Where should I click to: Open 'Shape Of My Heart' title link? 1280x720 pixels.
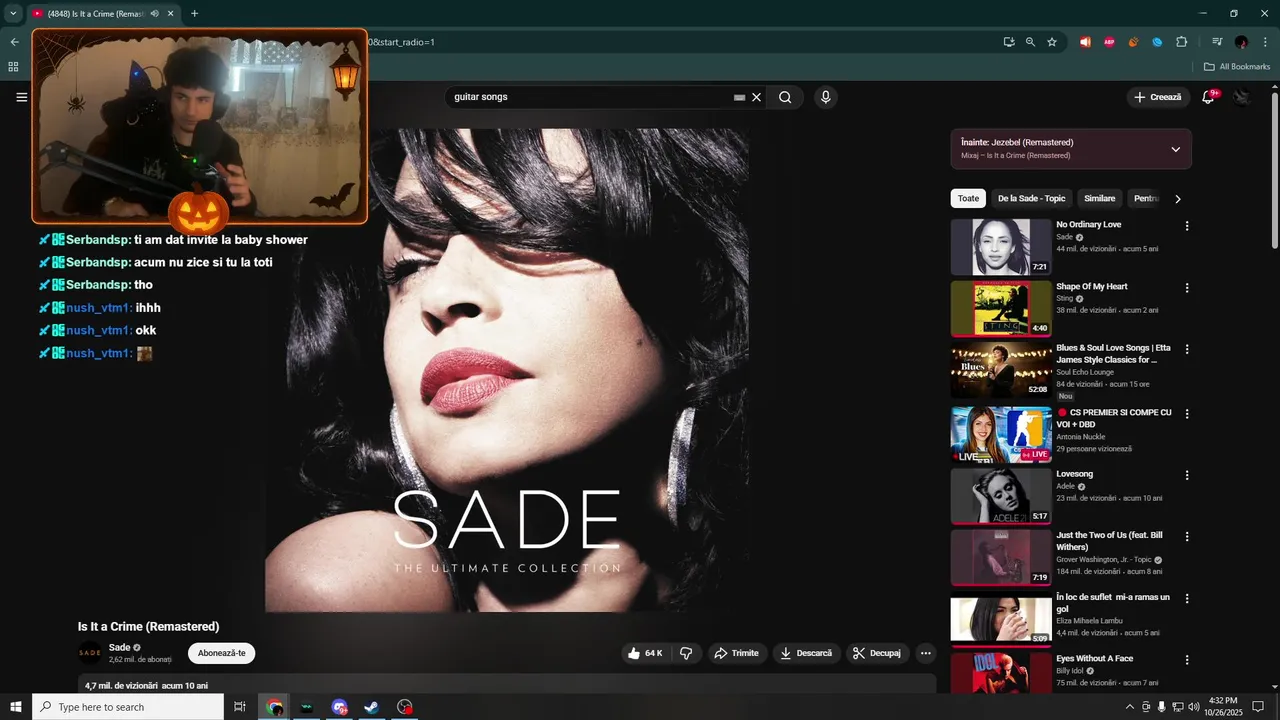(1092, 286)
